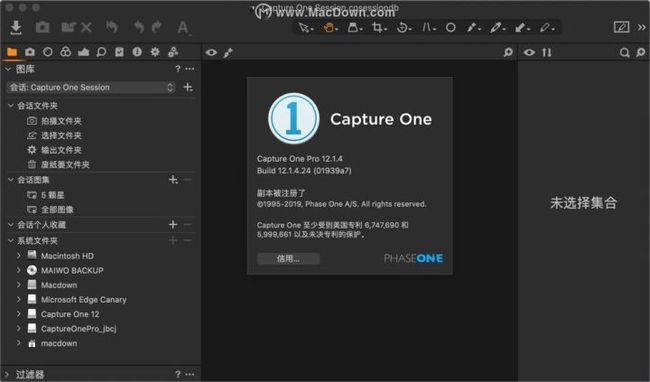
Task: Select 拍摄文件夹
Action: tap(61, 121)
